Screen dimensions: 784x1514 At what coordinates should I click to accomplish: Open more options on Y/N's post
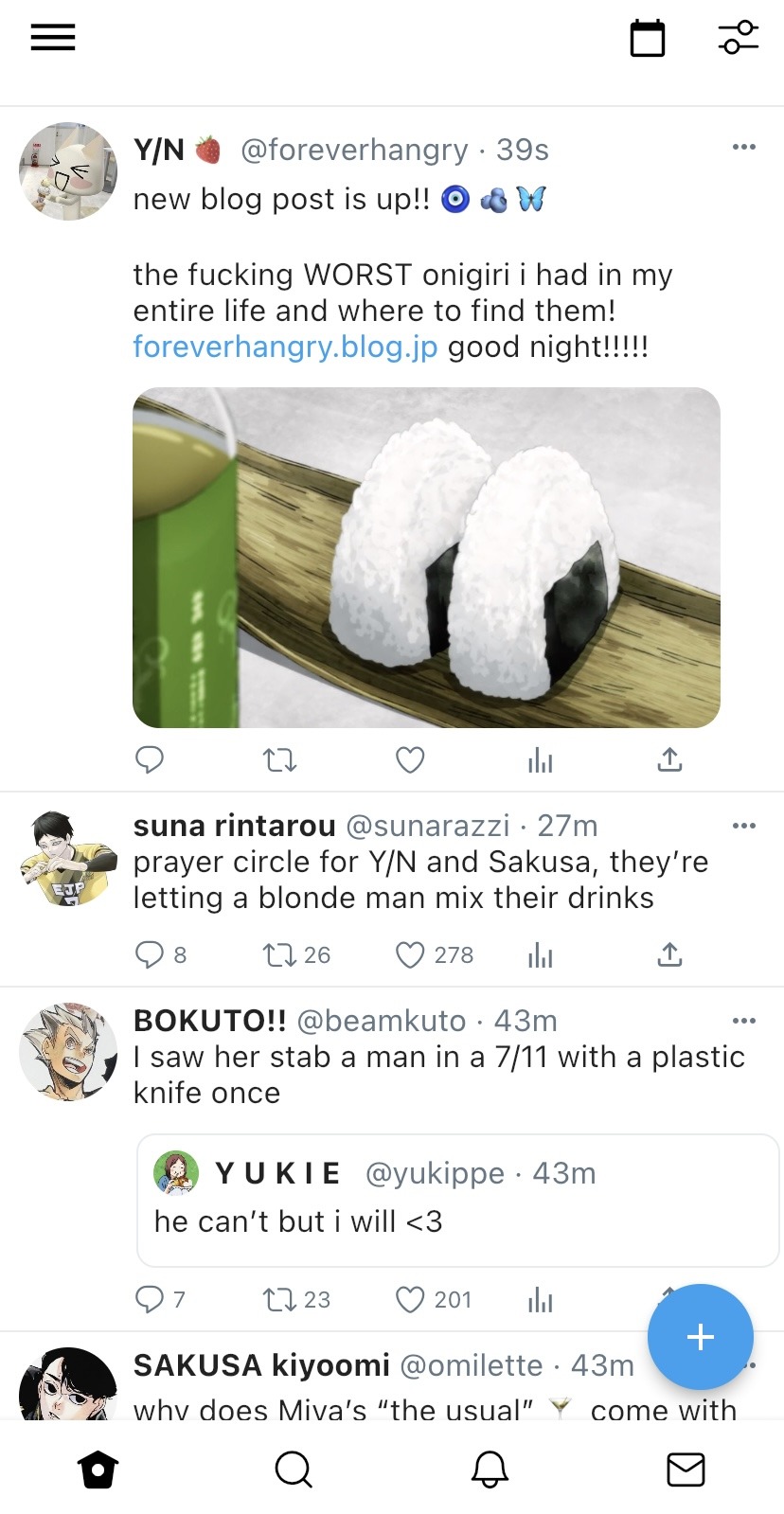[x=744, y=147]
